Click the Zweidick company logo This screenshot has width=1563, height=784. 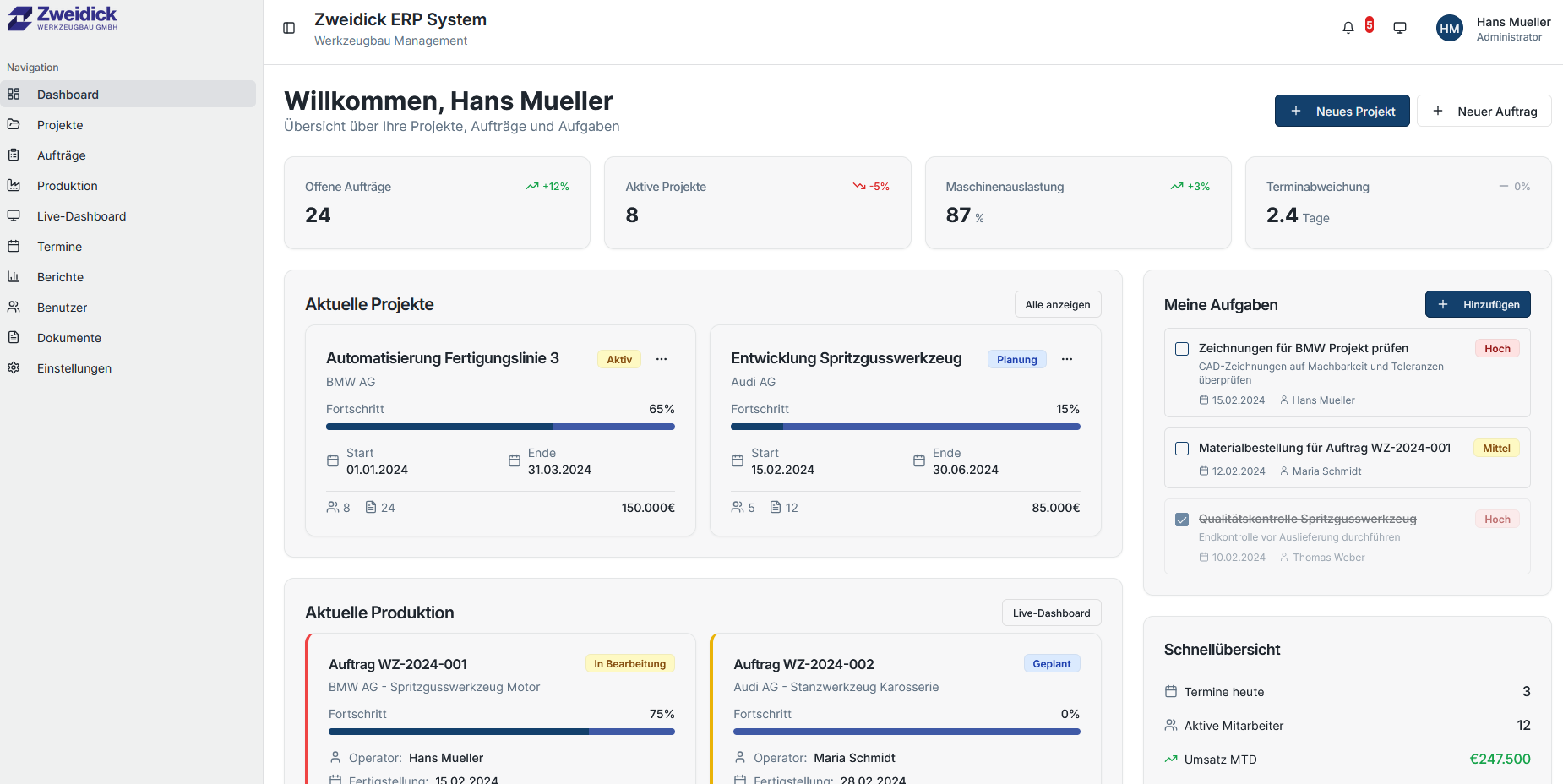(63, 19)
